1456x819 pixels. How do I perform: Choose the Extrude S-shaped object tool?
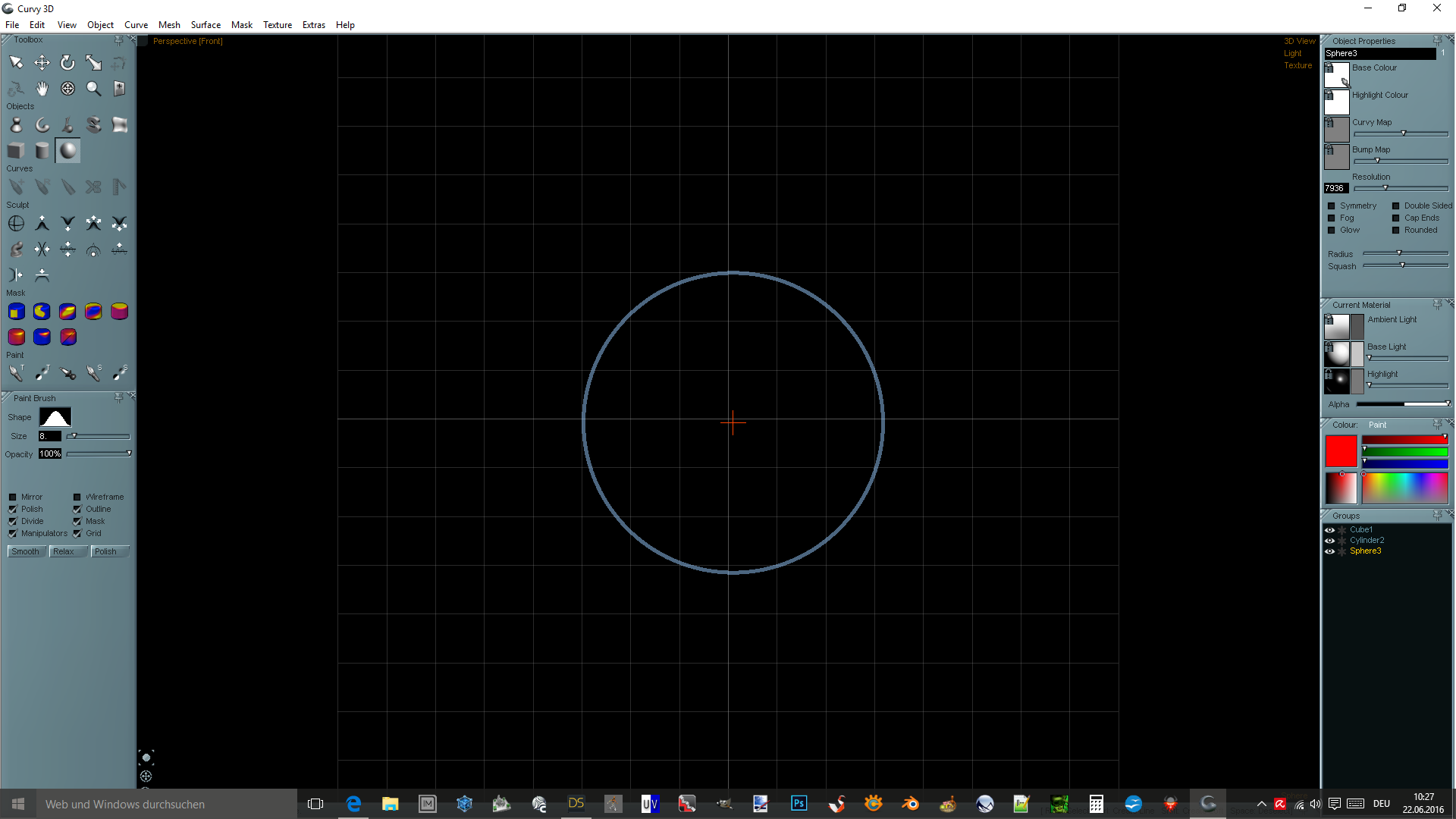pos(93,125)
